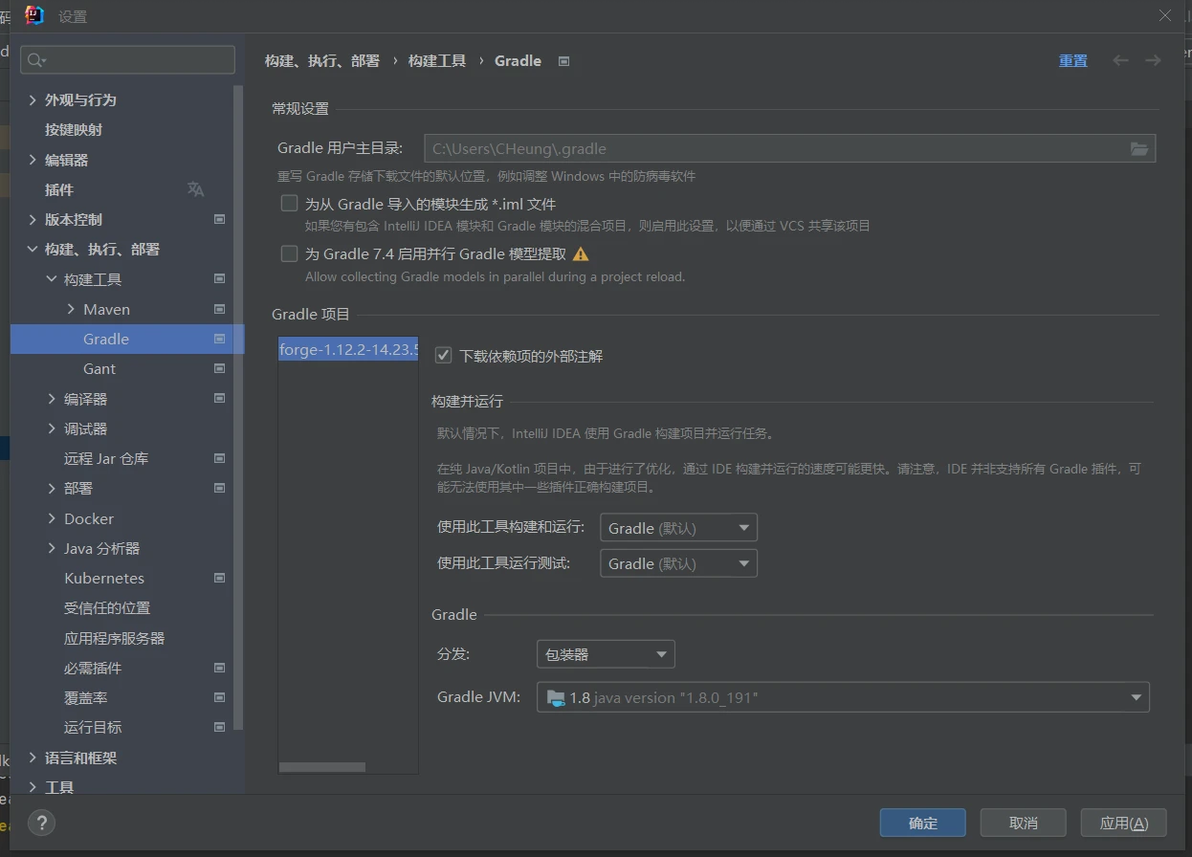Select forge-1.12.2 project in Gradle list
Viewport: 1192px width, 857px height.
(x=348, y=349)
